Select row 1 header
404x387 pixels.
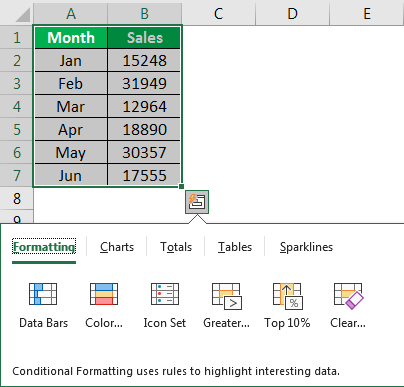pyautogui.click(x=17, y=37)
